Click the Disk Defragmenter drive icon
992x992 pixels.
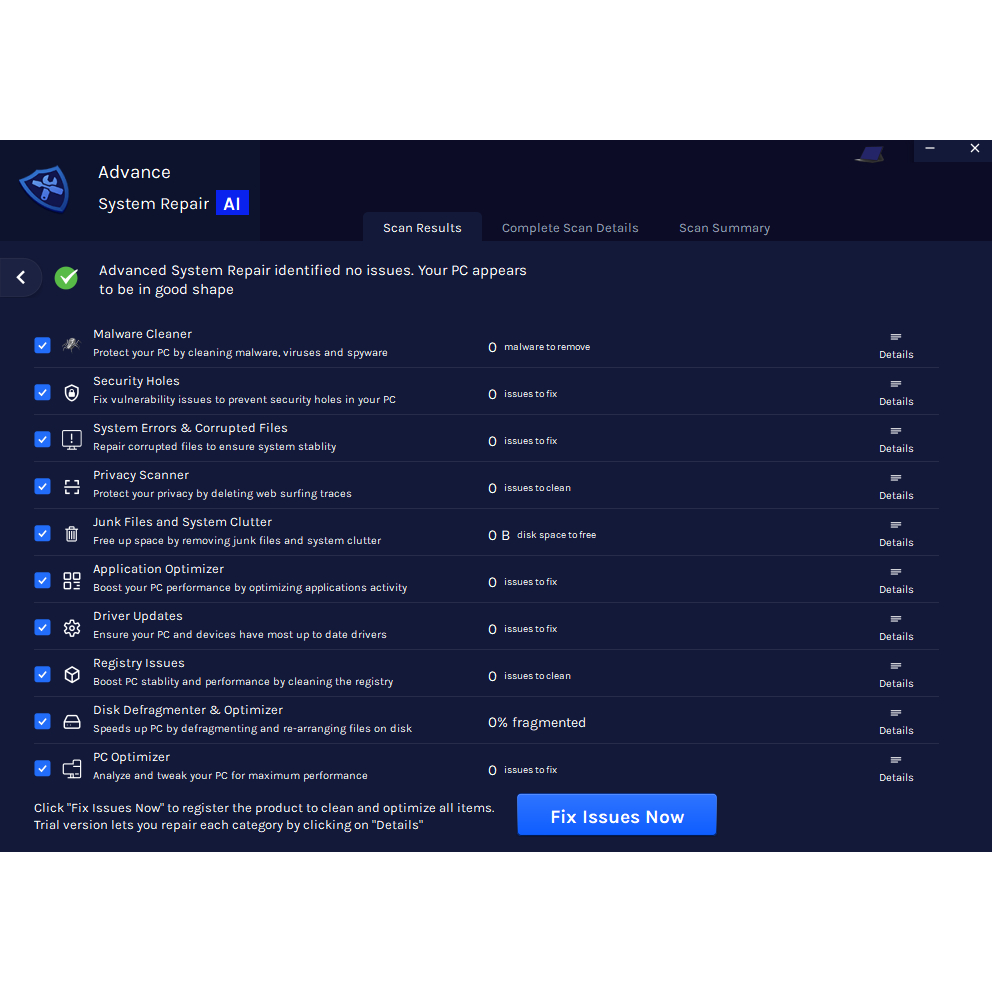(x=71, y=722)
